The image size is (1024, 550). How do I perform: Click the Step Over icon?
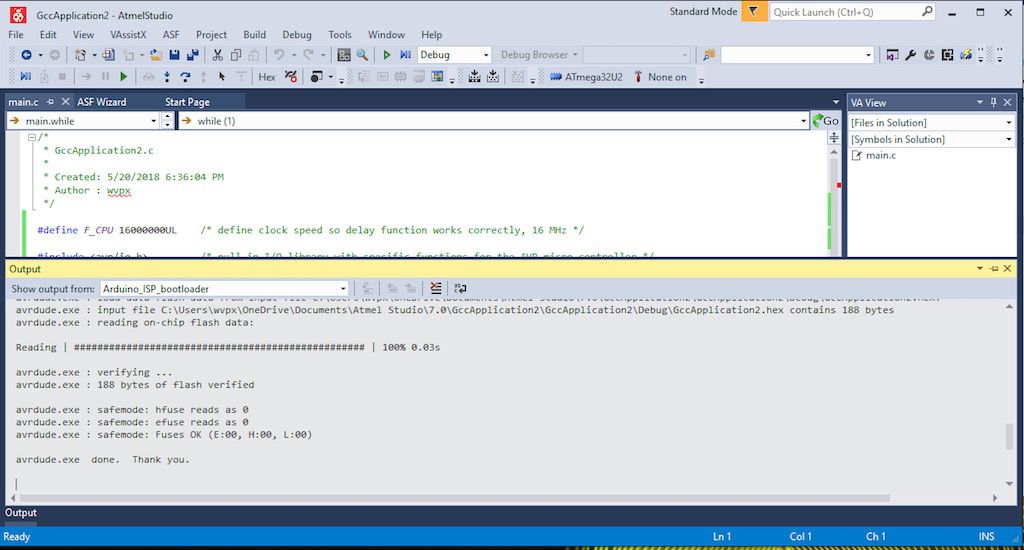(x=185, y=77)
